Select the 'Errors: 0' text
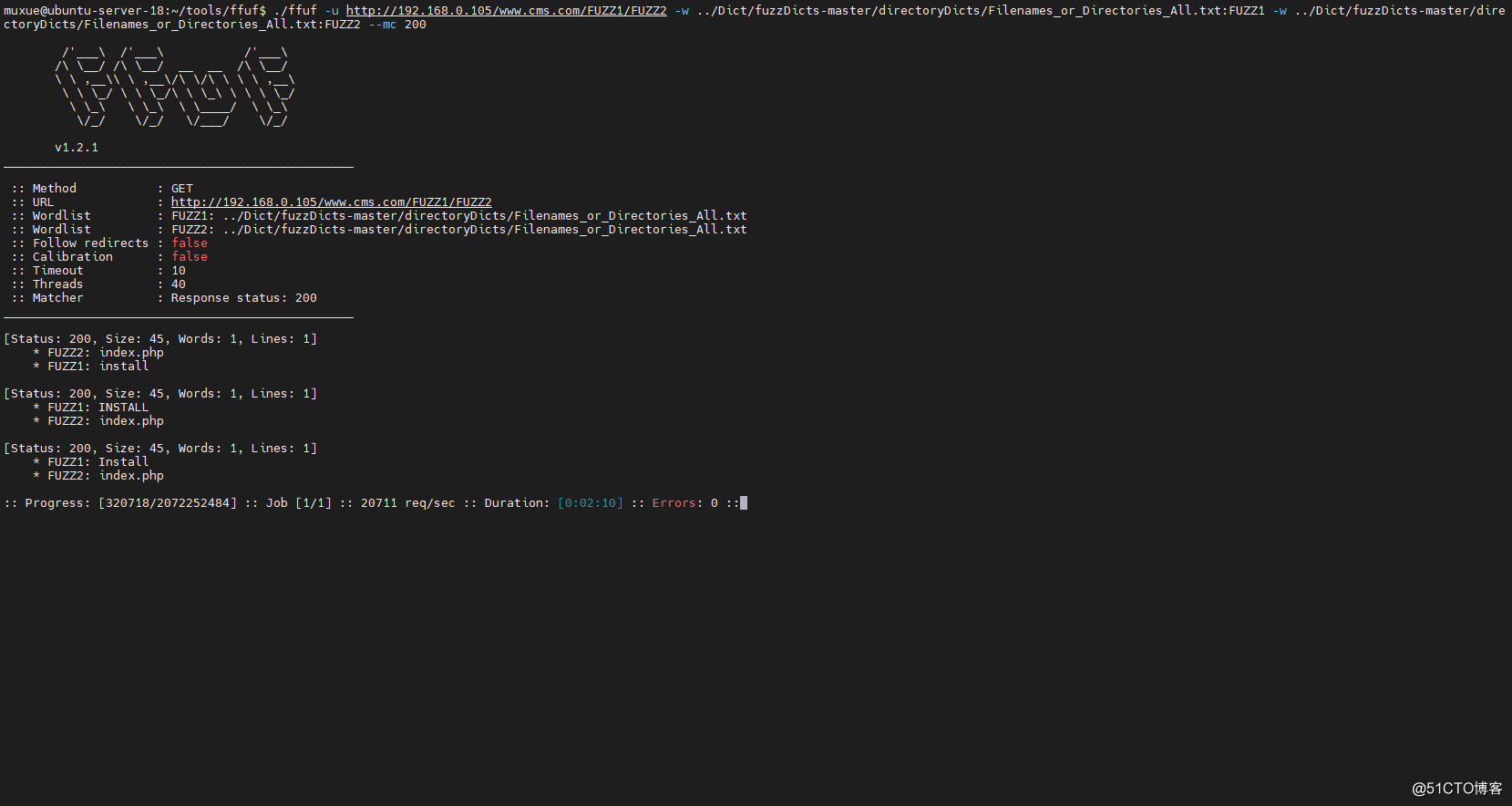1512x806 pixels. coord(684,503)
